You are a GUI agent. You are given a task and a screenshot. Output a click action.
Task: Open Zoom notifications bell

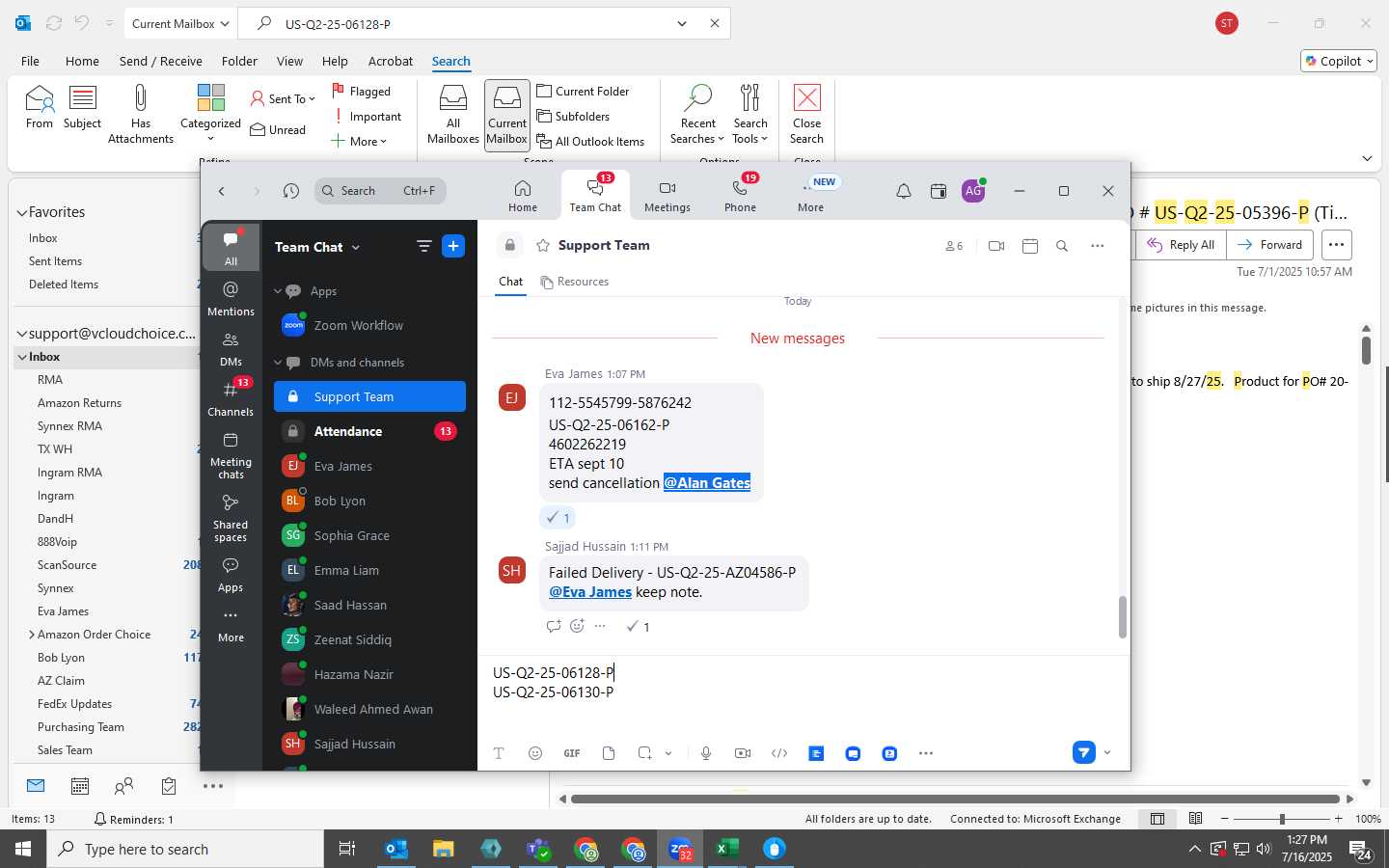coord(904,191)
